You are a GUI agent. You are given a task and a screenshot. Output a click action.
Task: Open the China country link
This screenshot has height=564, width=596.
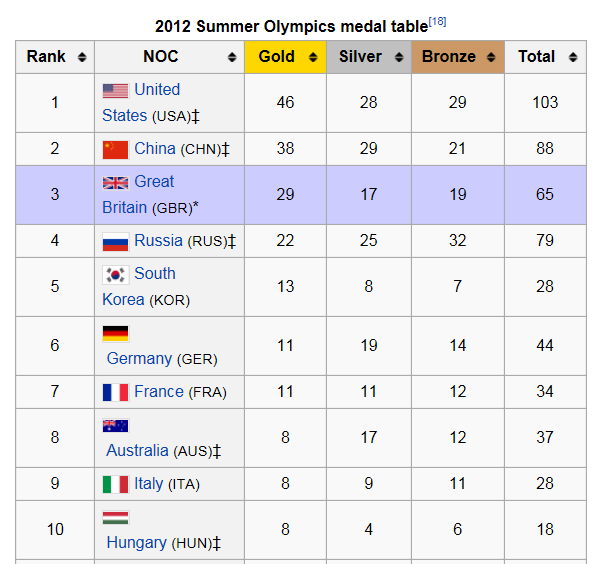pyautogui.click(x=155, y=149)
